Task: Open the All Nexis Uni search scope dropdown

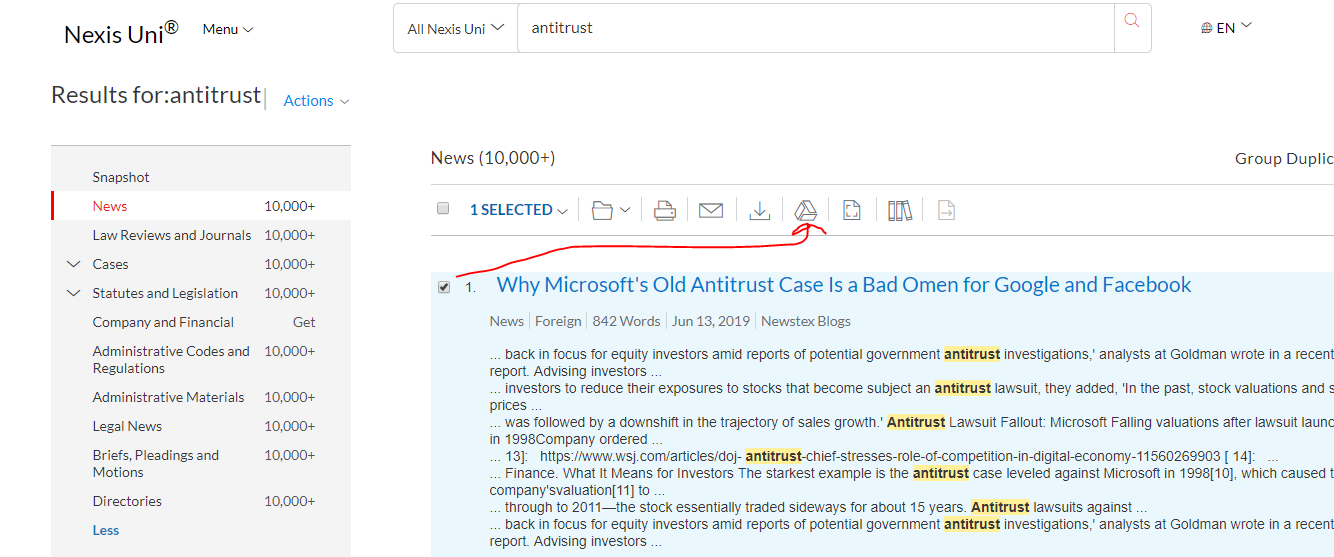Action: tap(455, 29)
